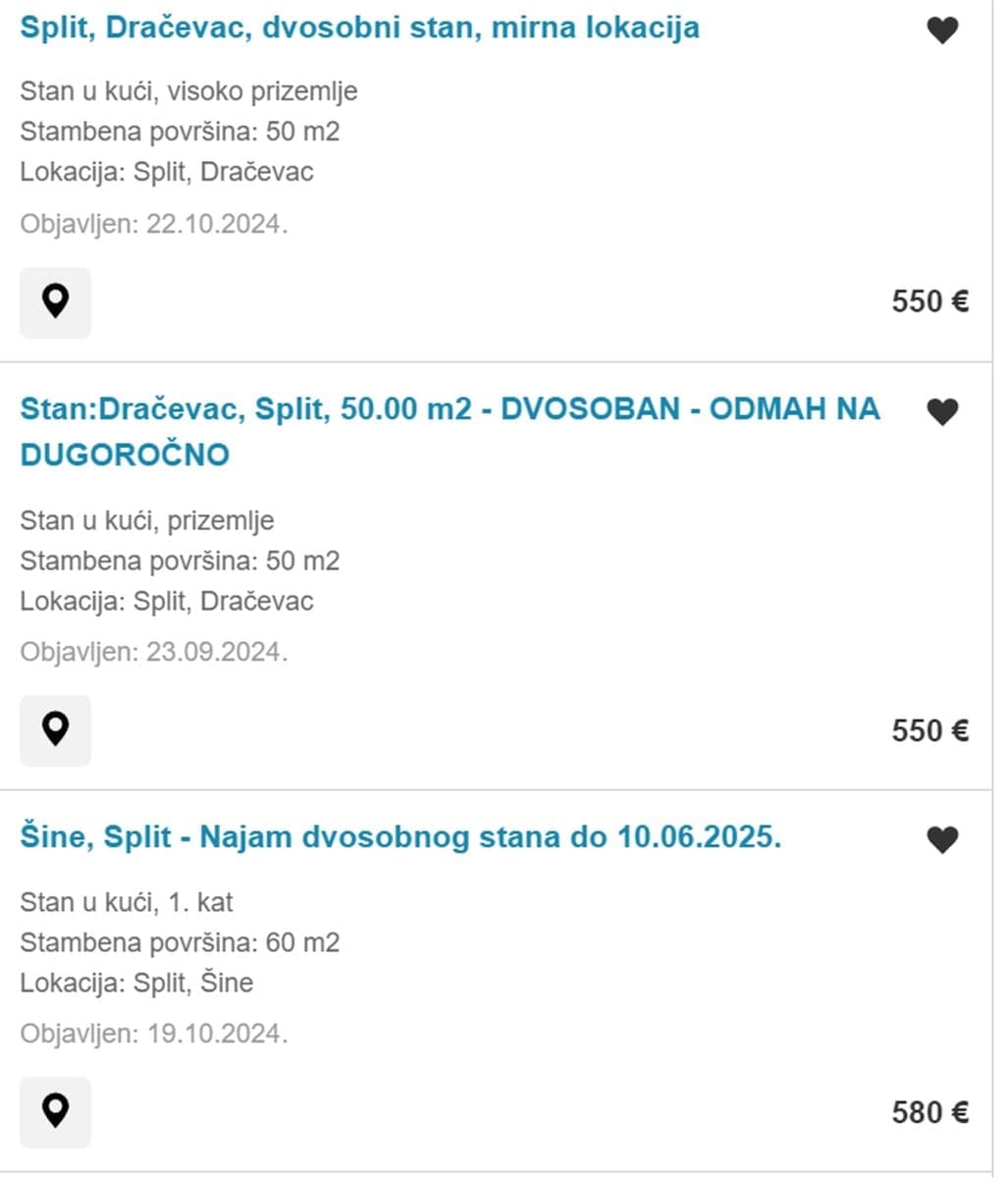Click the "Stan u kući, 1. kat" description
This screenshot has width=1008, height=1178.
pos(126,902)
